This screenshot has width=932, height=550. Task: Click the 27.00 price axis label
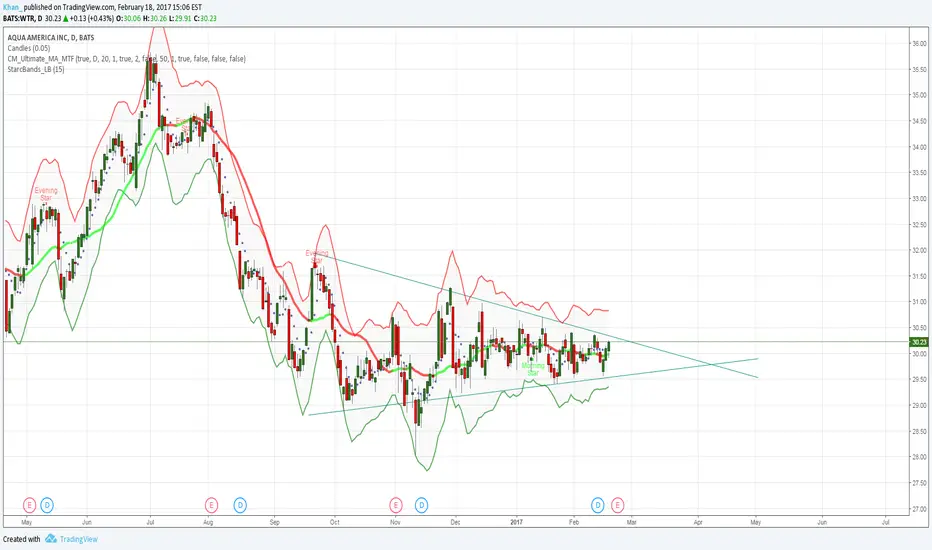(x=919, y=509)
